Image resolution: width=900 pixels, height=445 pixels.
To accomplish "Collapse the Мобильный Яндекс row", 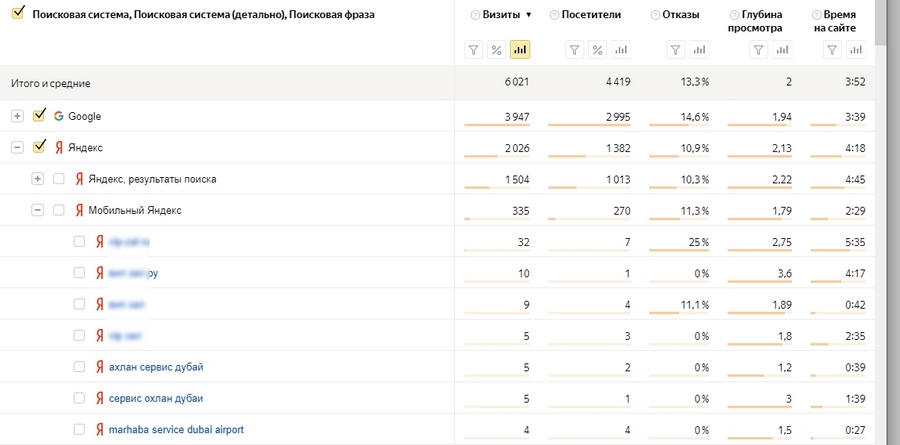I will point(37,210).
